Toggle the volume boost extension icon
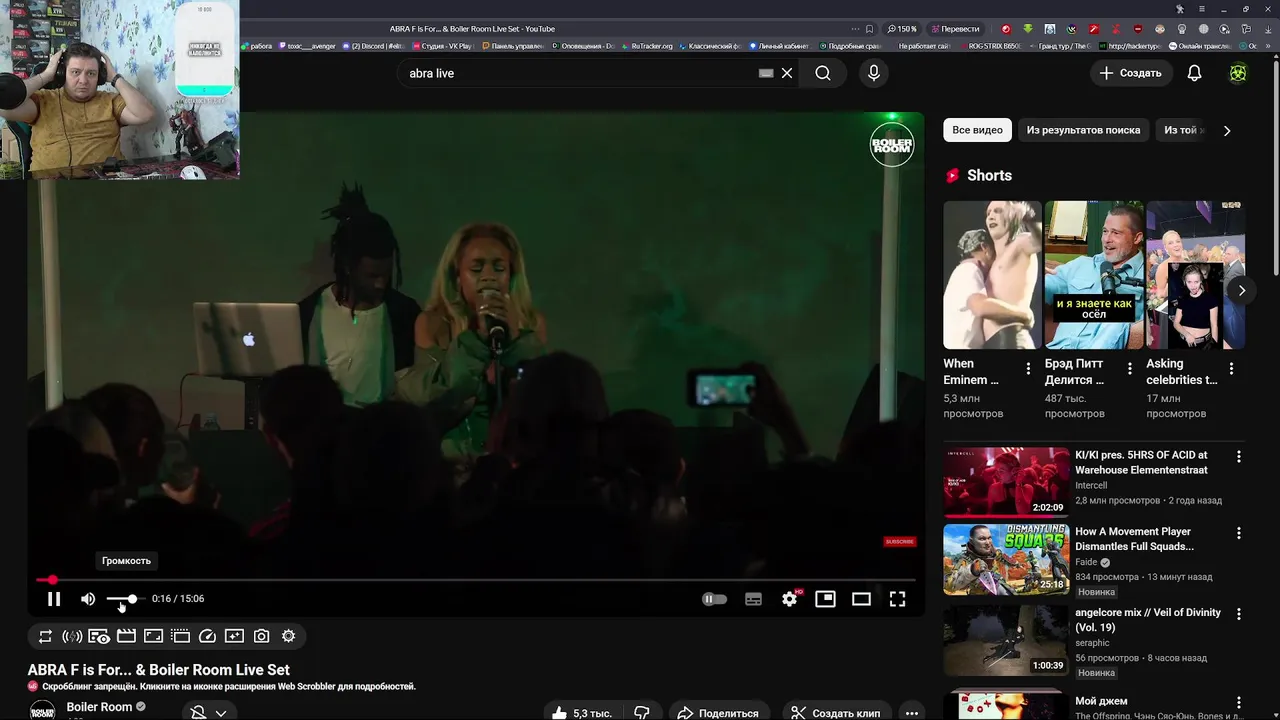 pos(72,636)
